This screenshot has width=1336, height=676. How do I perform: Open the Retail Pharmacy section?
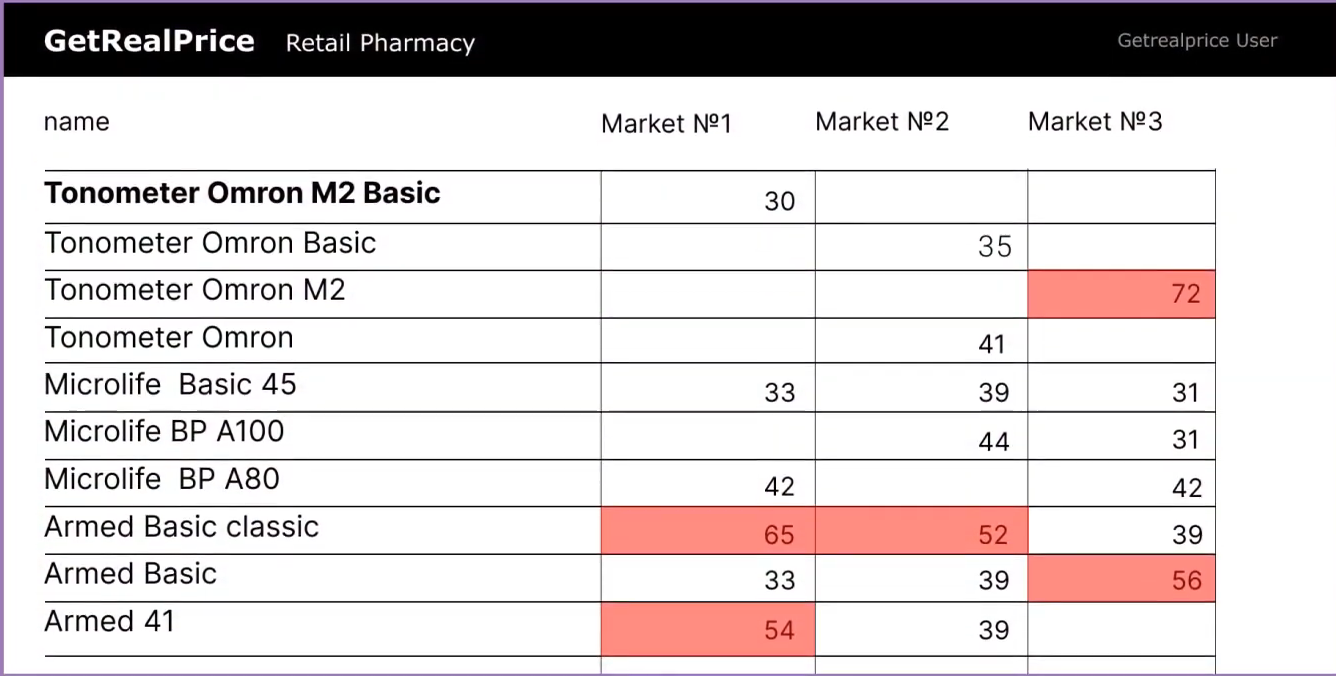click(x=380, y=43)
